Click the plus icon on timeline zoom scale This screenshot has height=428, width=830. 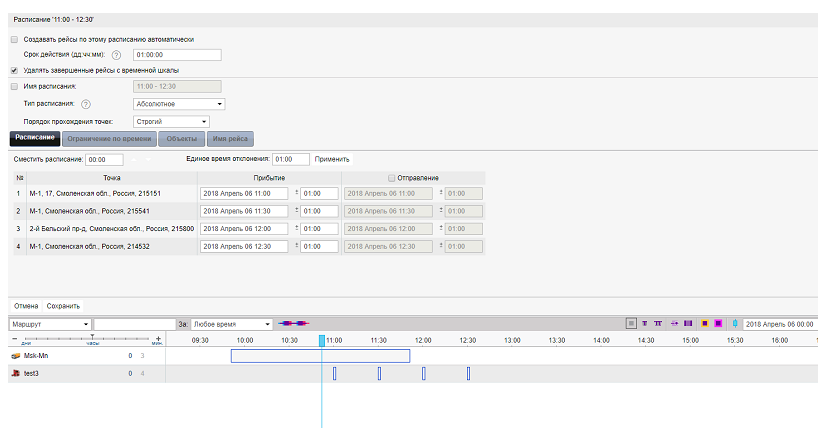point(158,339)
